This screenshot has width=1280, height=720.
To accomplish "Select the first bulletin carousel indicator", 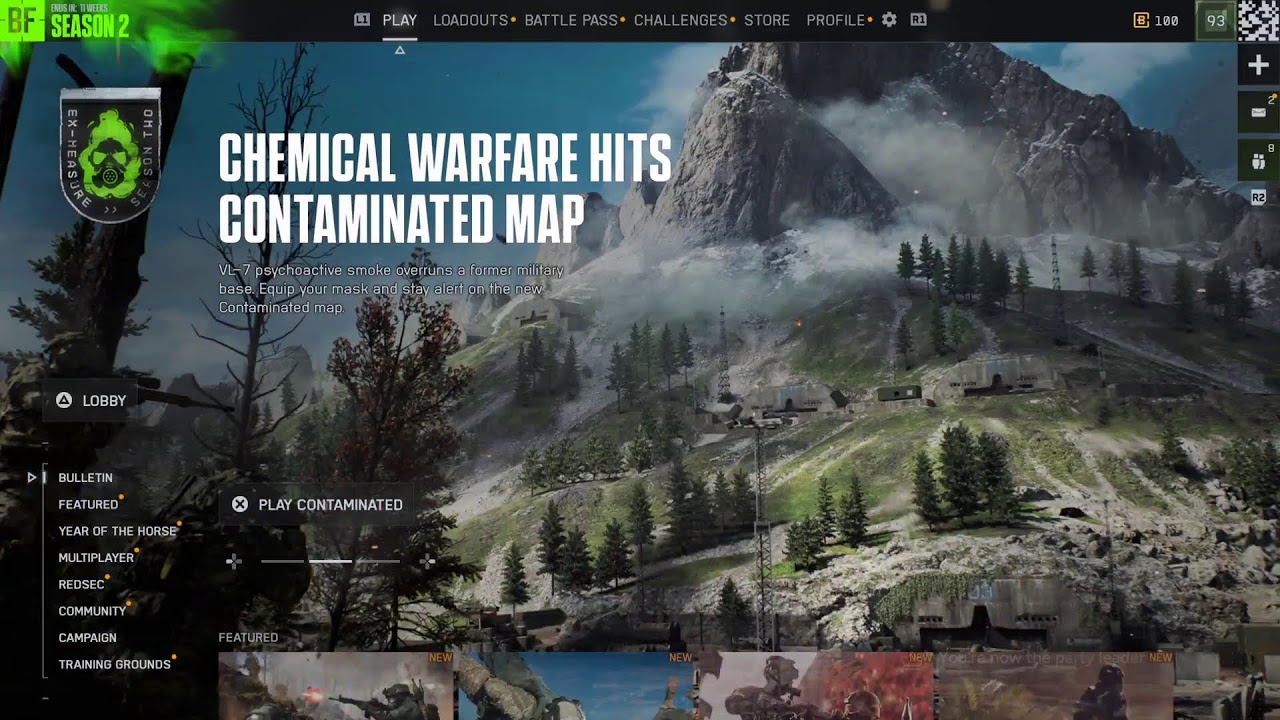I will click(282, 562).
